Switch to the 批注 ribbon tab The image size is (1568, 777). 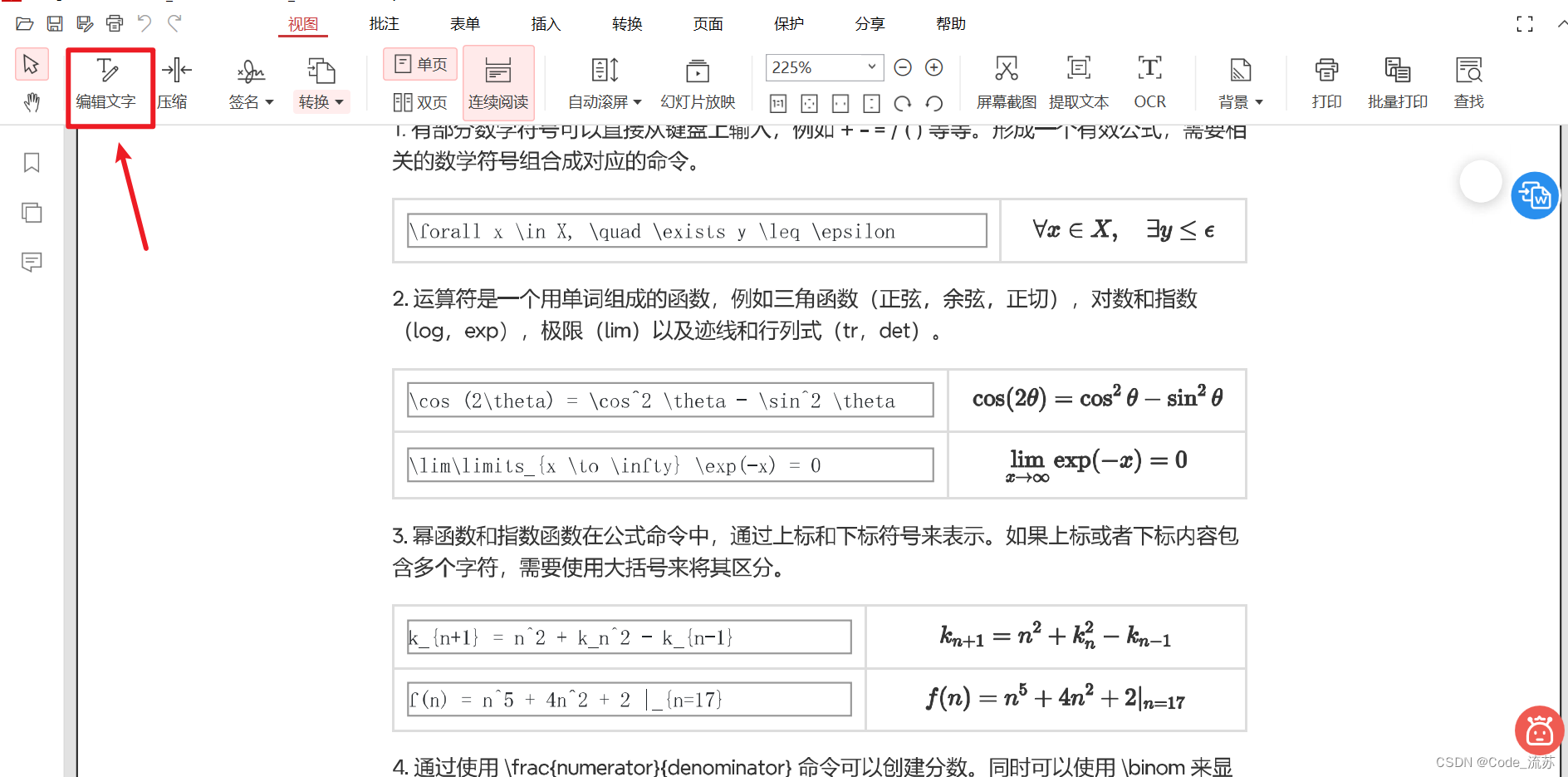pyautogui.click(x=383, y=24)
